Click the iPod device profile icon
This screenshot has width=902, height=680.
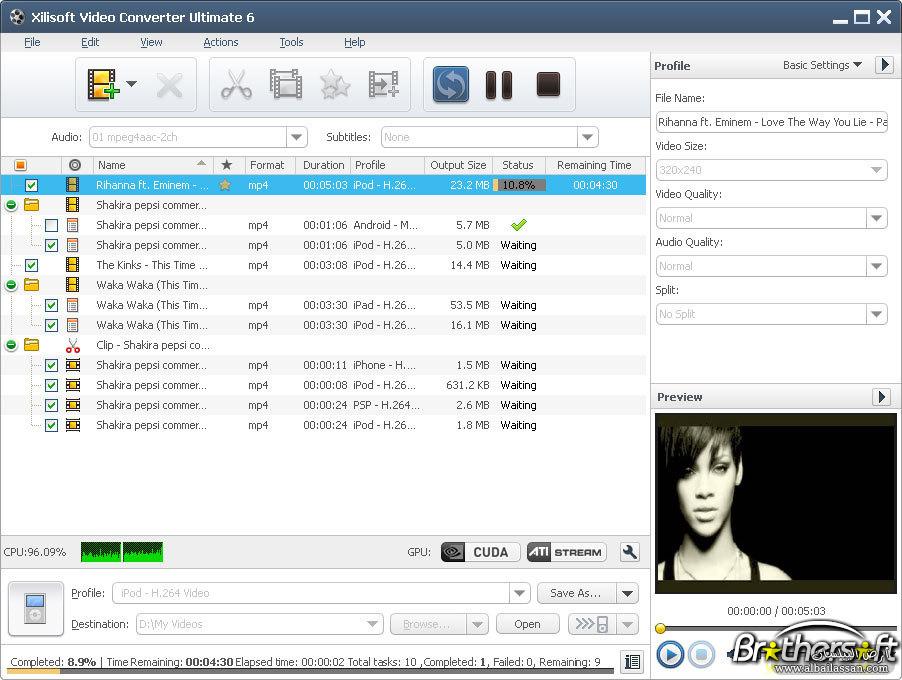36,609
